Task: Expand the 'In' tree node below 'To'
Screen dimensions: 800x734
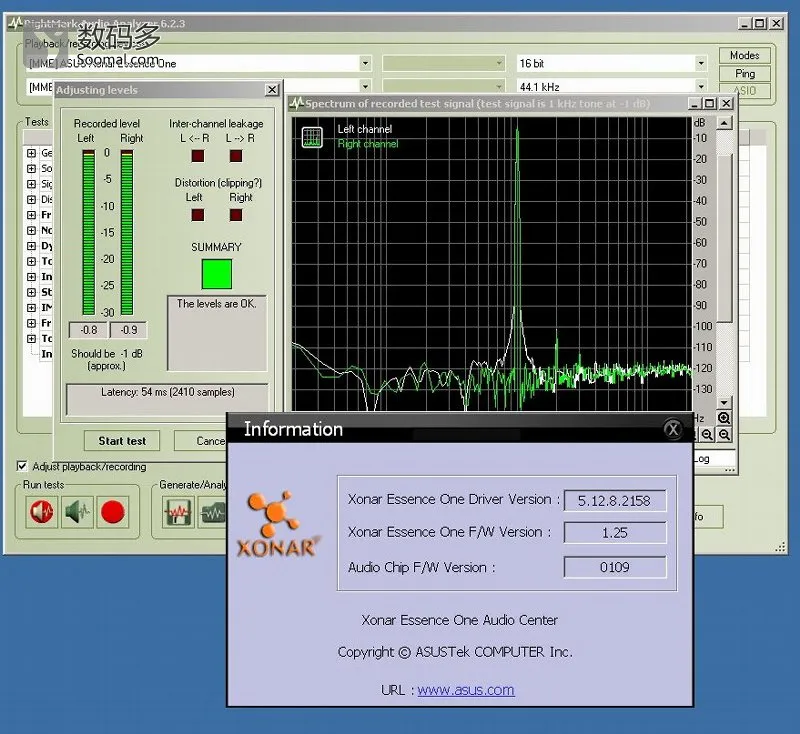Action: tap(32, 277)
